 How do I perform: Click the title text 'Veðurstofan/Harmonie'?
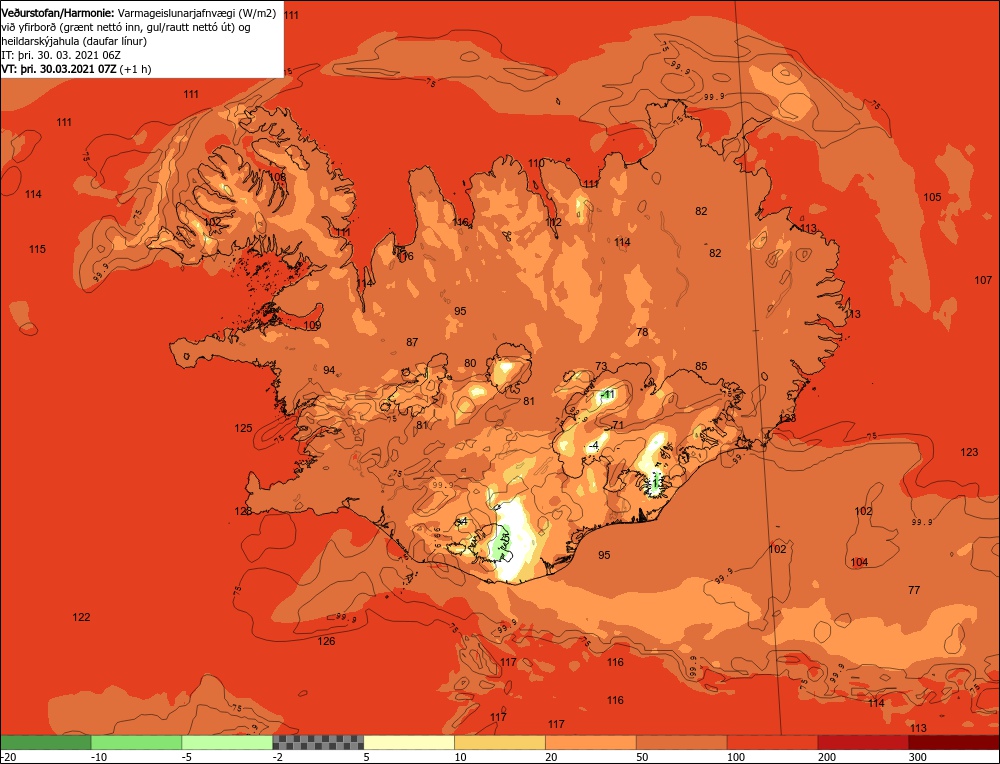[x=58, y=13]
